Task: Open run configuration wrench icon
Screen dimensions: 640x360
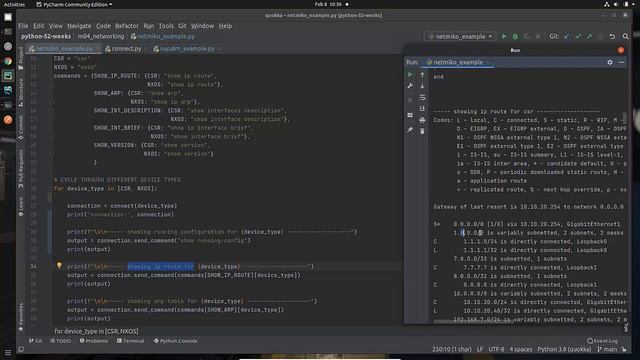Action: (410, 86)
